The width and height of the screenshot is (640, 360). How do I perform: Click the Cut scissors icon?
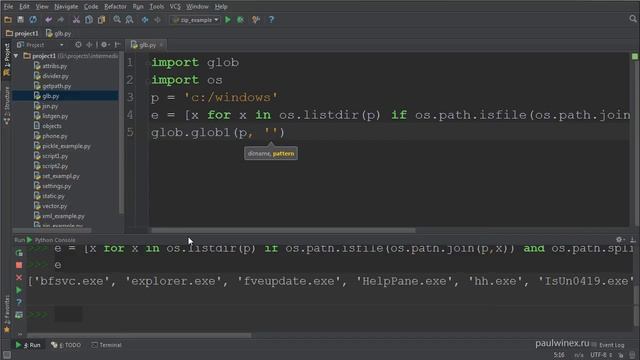click(x=76, y=20)
